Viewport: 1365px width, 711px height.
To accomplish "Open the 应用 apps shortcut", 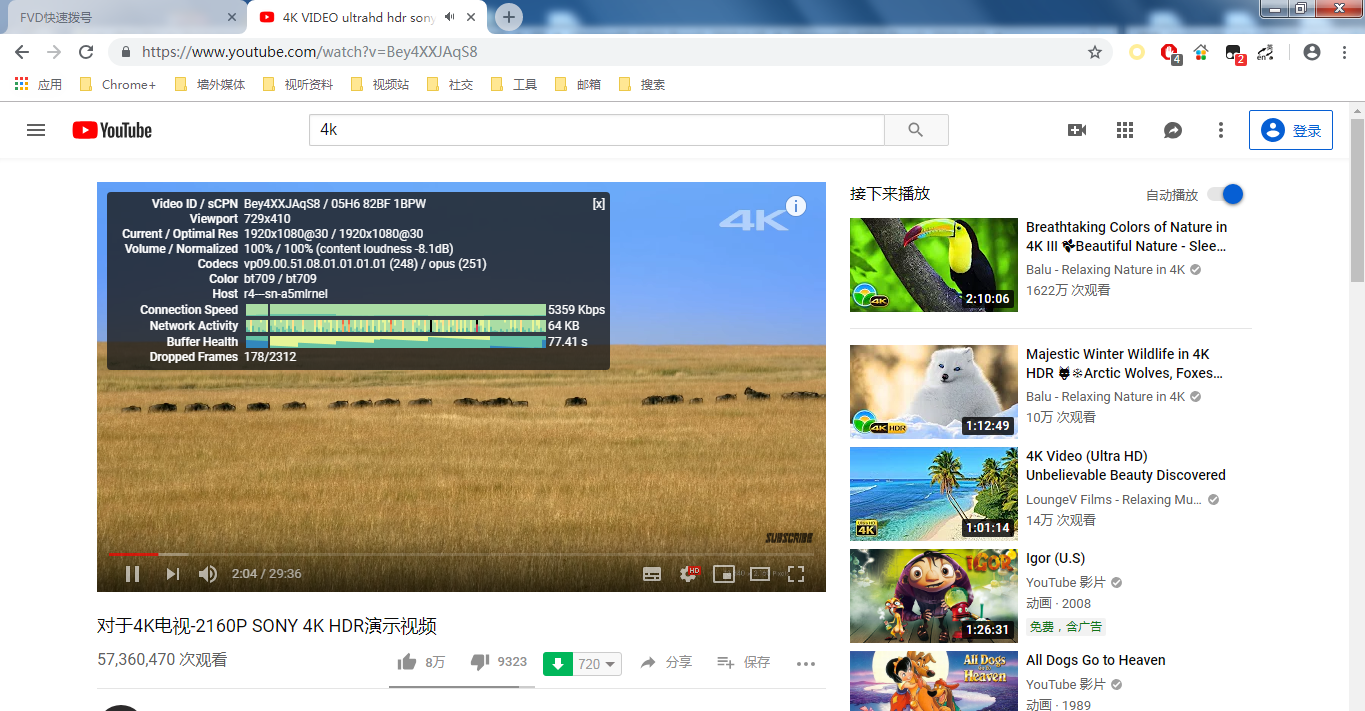I will coord(39,85).
